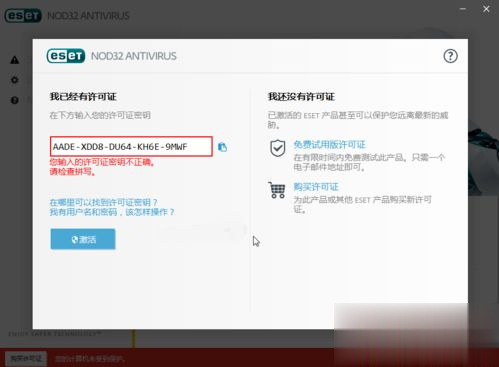Open the 免费试用版许可证 link
This screenshot has width=499, height=367.
[x=329, y=145]
